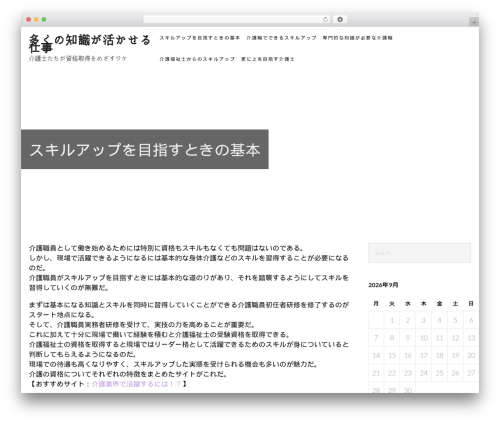Viewport: 500px width, 423px height.
Task: Click the calendar caption 2026年9月
Action: [x=383, y=285]
